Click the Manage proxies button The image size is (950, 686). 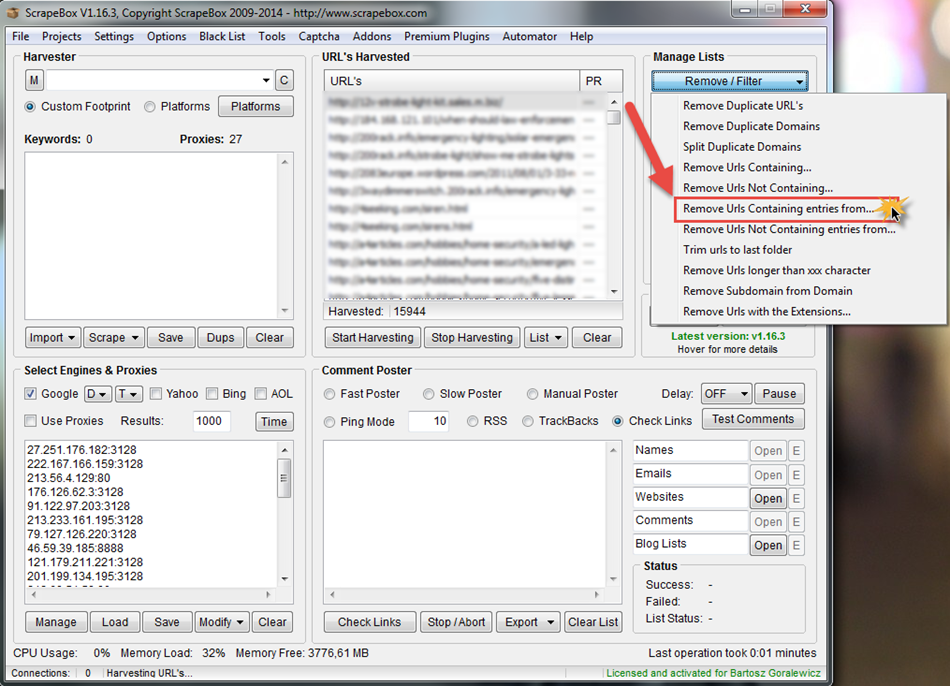point(56,622)
